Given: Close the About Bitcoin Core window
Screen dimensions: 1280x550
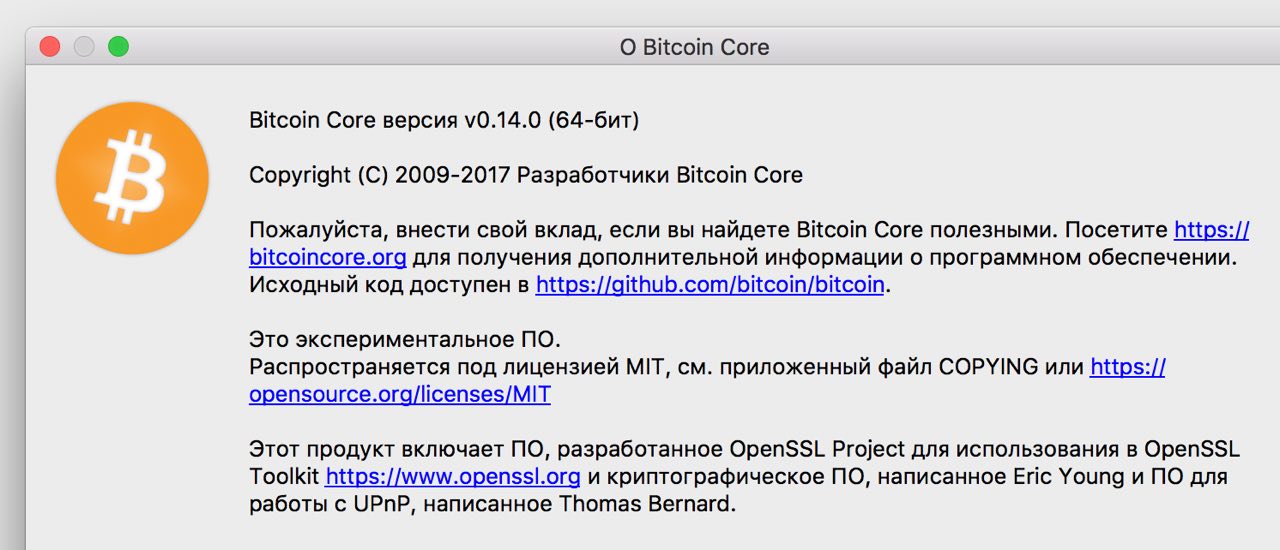Looking at the screenshot, I should click(x=49, y=46).
